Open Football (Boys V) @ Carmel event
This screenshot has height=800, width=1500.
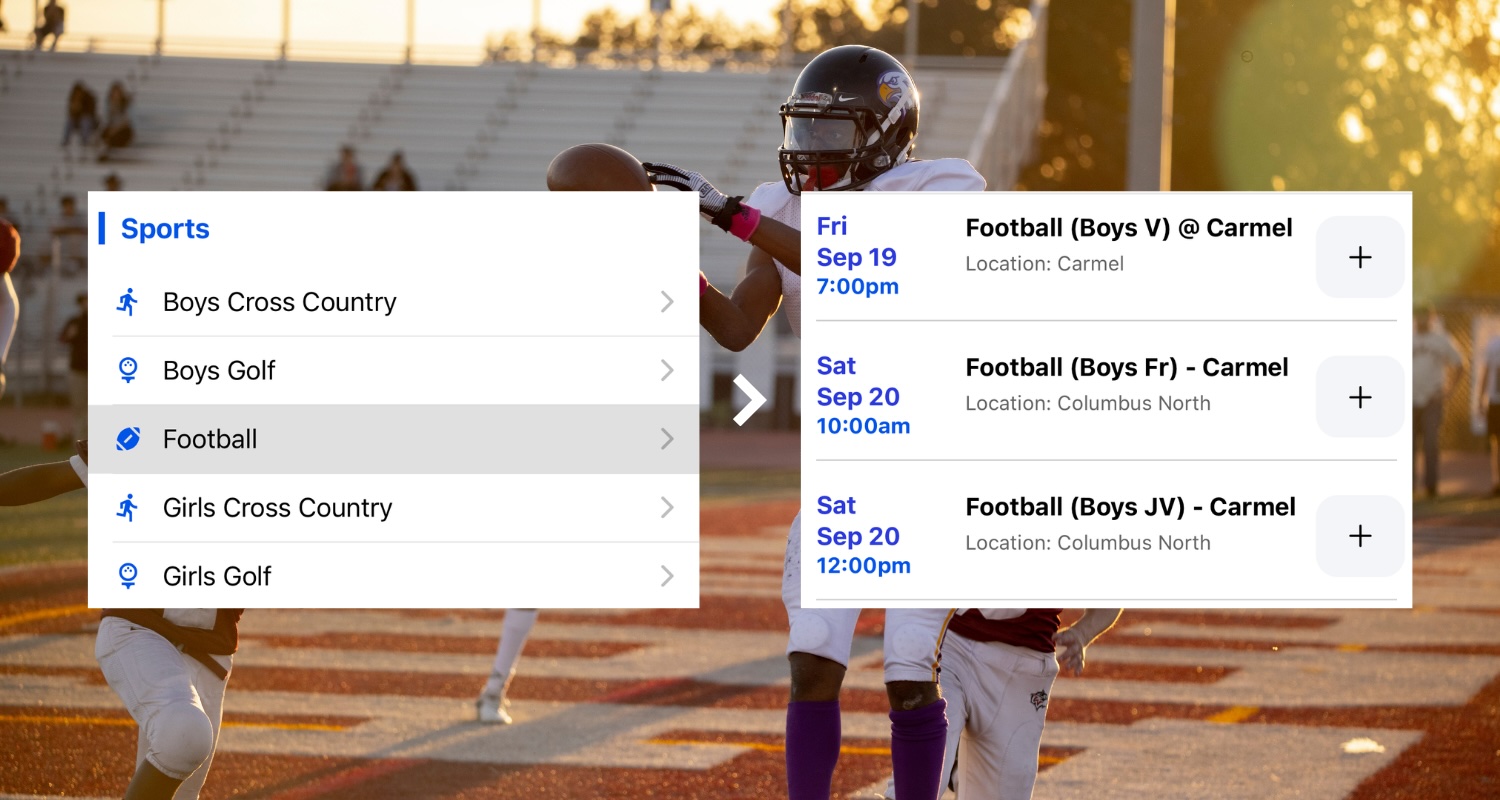pyautogui.click(x=1128, y=229)
